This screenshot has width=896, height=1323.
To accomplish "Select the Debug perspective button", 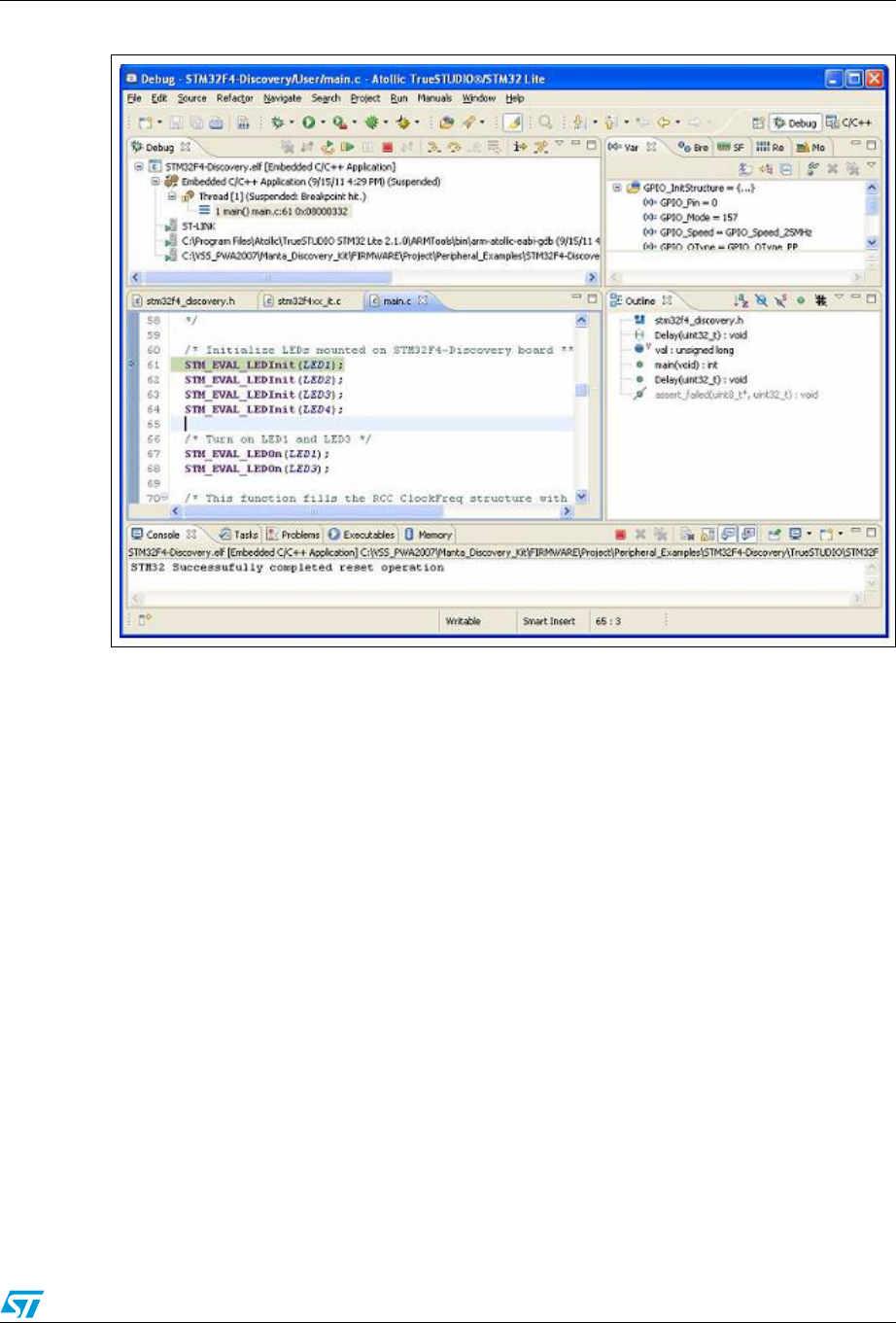I will 795,123.
